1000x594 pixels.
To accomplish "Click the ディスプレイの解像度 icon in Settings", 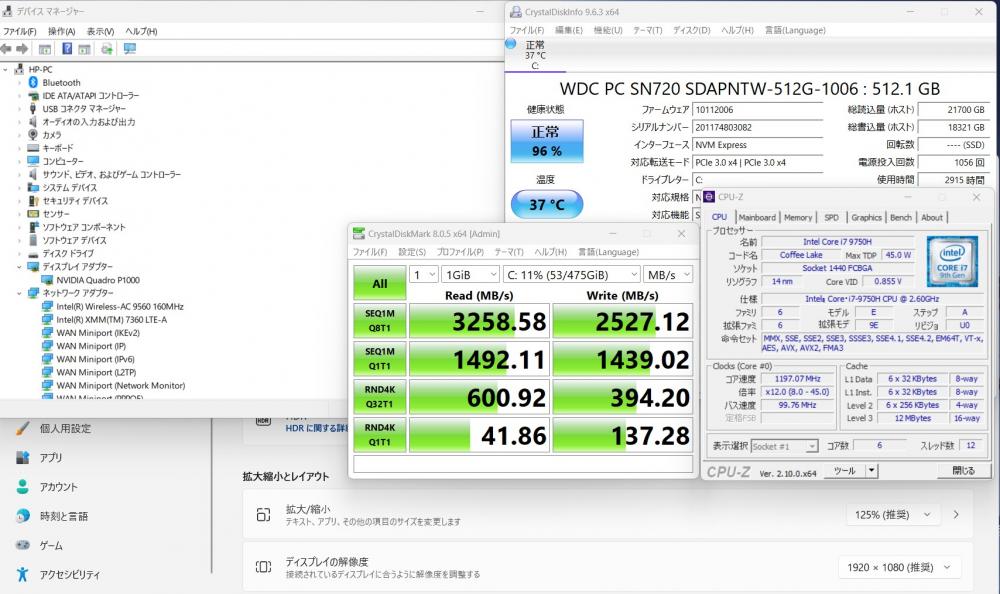I will (x=263, y=567).
